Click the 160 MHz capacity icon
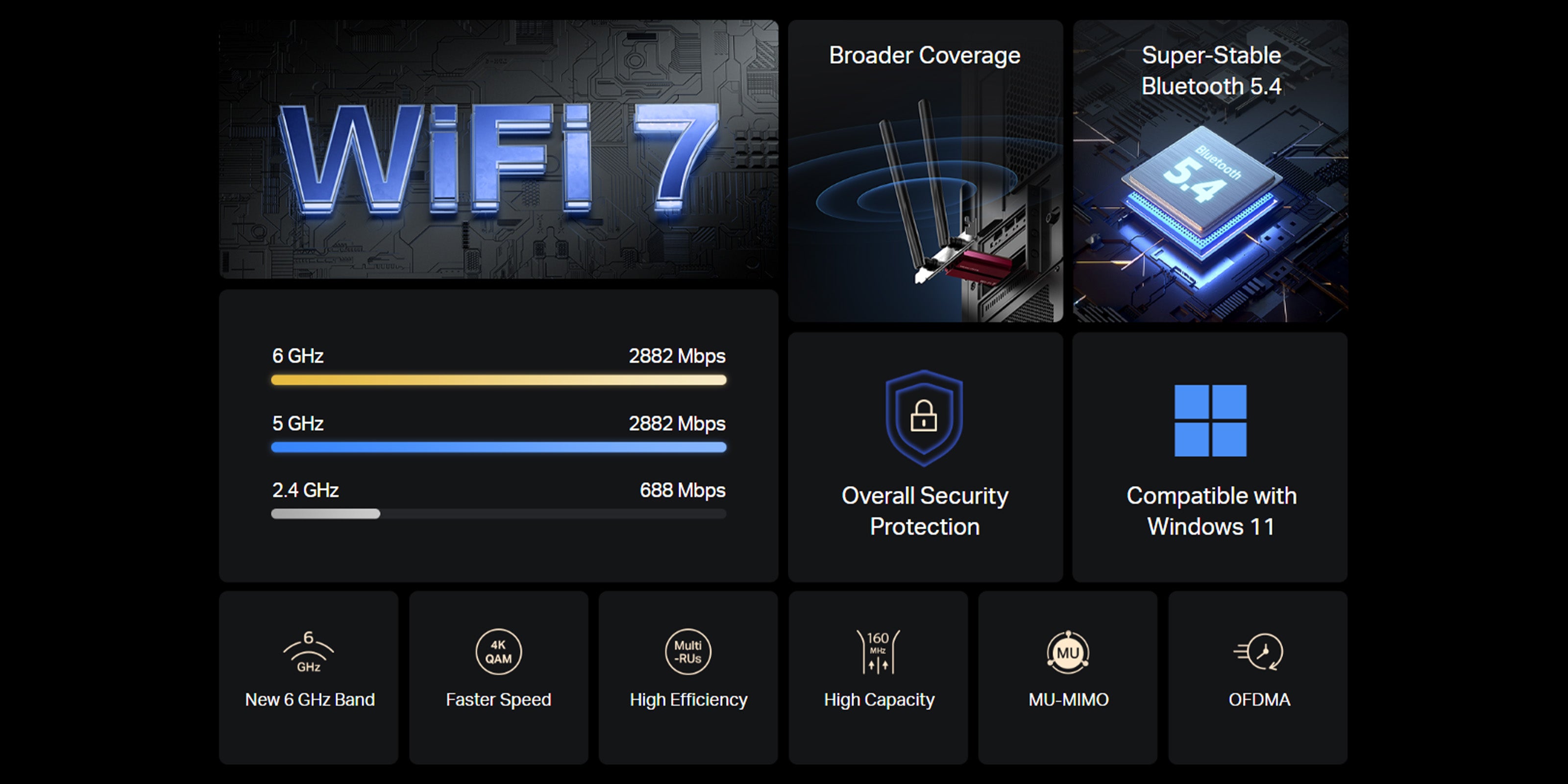Screen dimensions: 1568x784 tap(878, 652)
